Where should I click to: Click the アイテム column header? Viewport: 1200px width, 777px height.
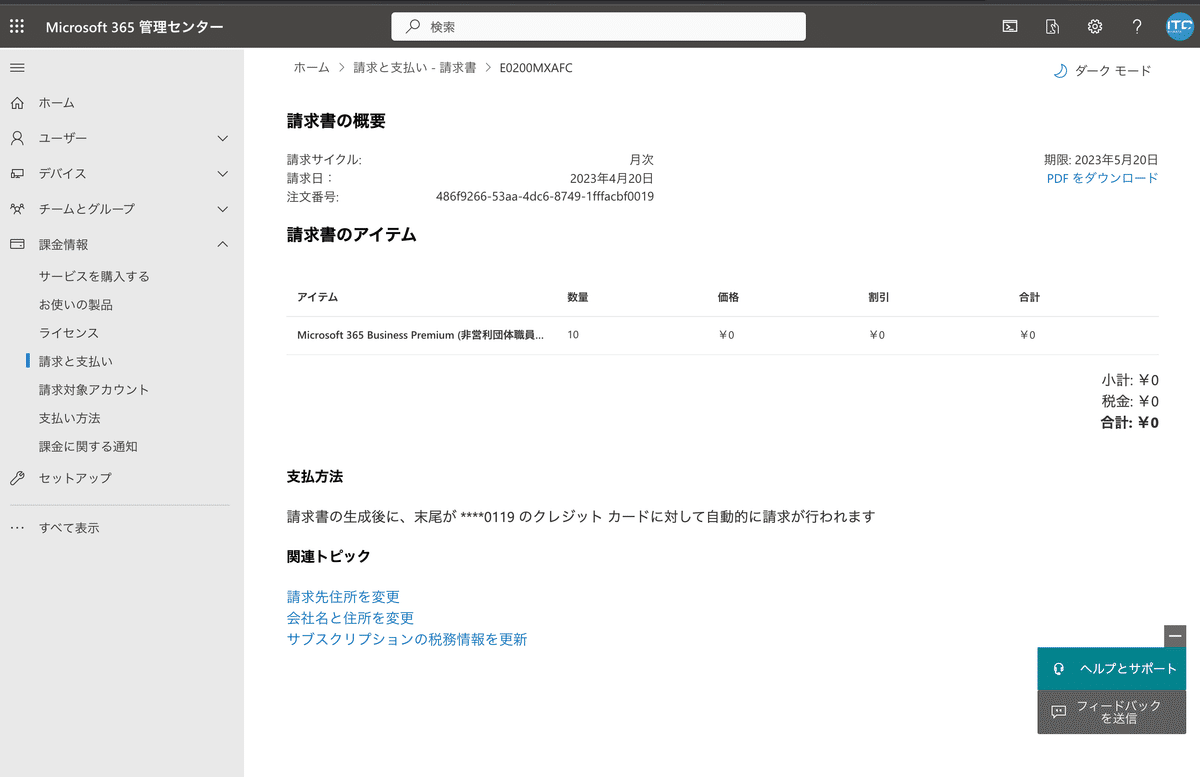coord(318,297)
